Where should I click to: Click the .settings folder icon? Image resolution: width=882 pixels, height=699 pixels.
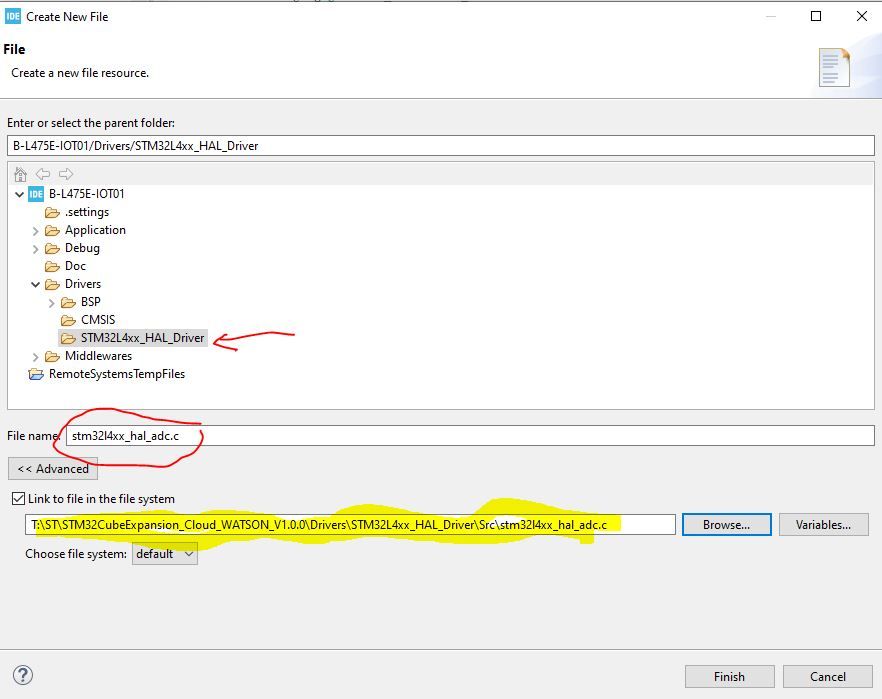point(52,213)
